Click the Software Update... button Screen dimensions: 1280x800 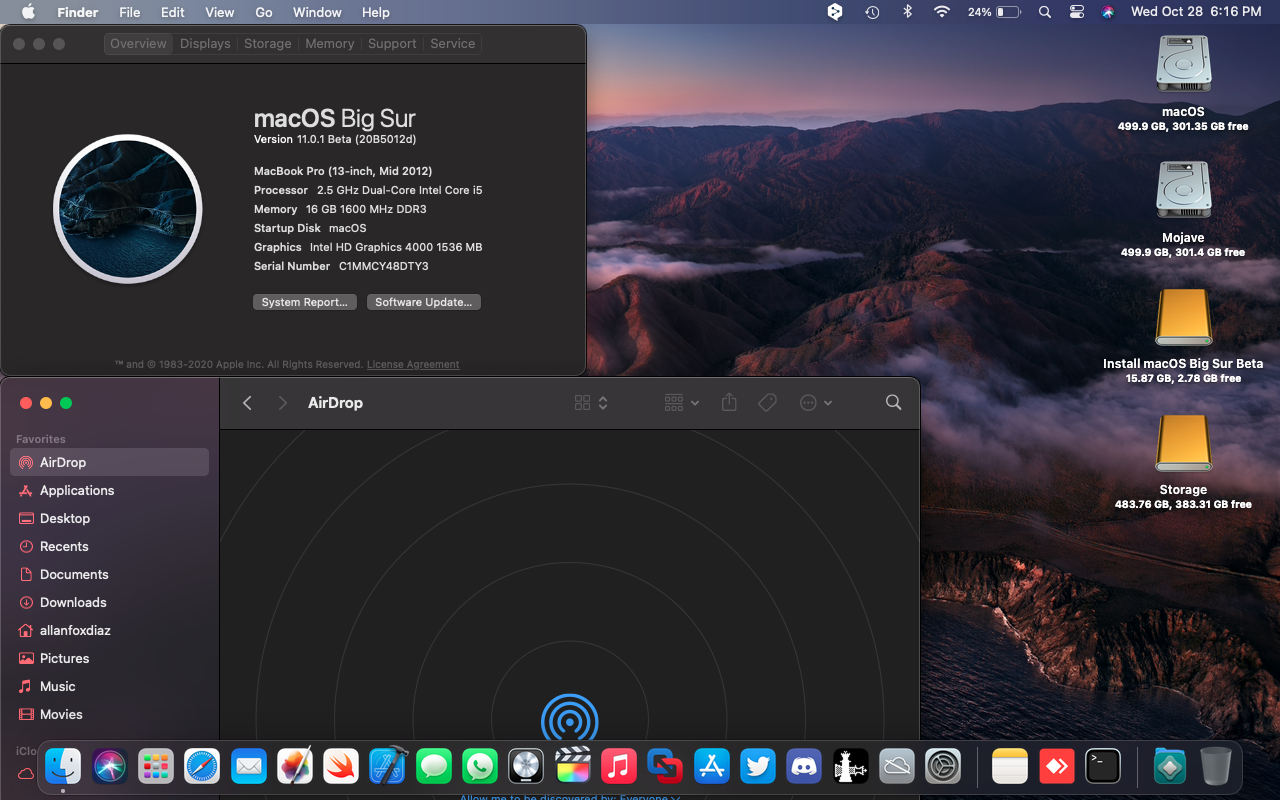(x=424, y=302)
